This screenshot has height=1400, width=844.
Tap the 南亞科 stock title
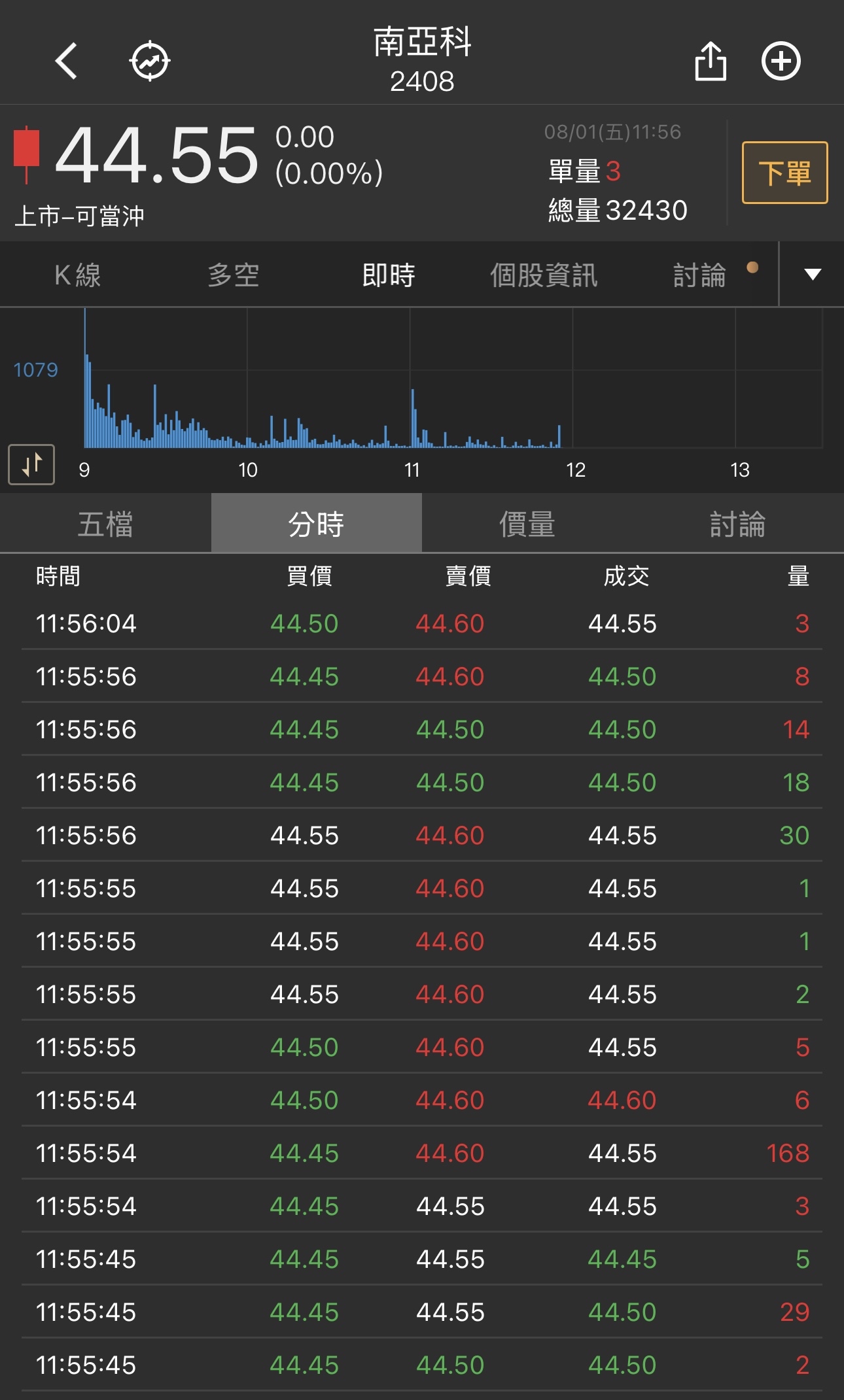[422, 41]
